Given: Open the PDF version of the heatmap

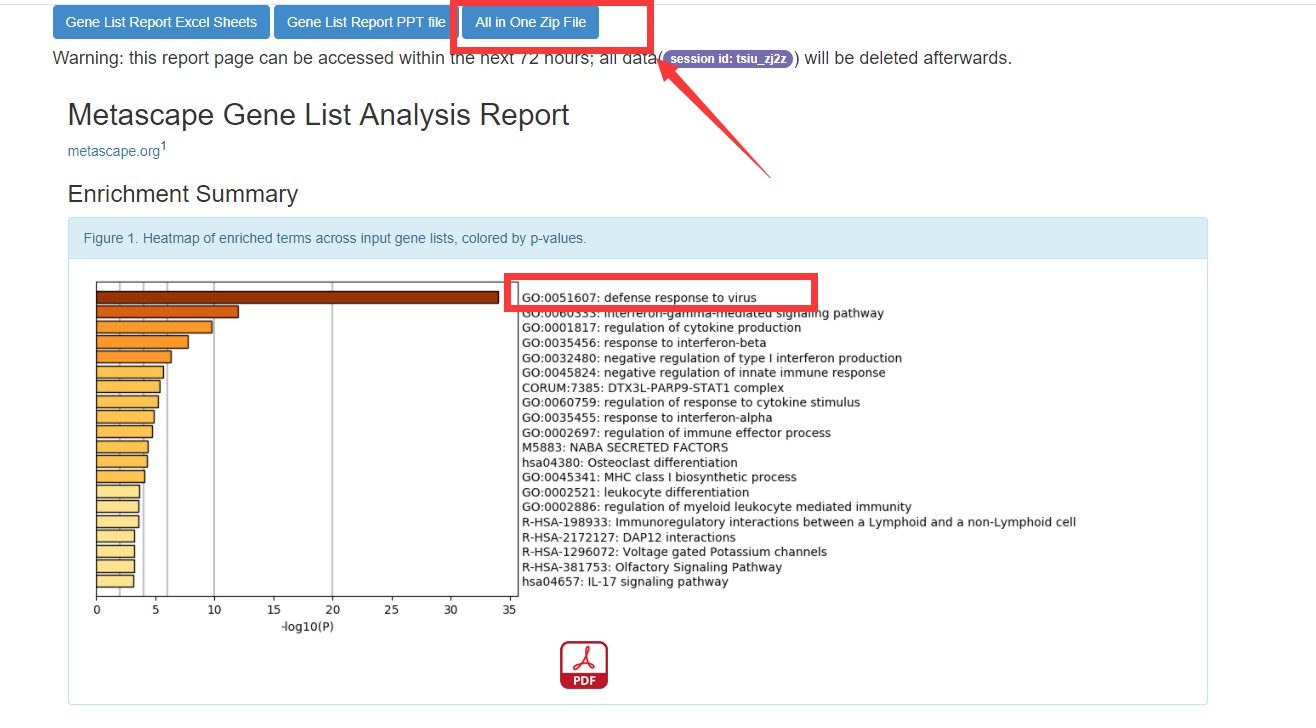Looking at the screenshot, I should pyautogui.click(x=584, y=665).
